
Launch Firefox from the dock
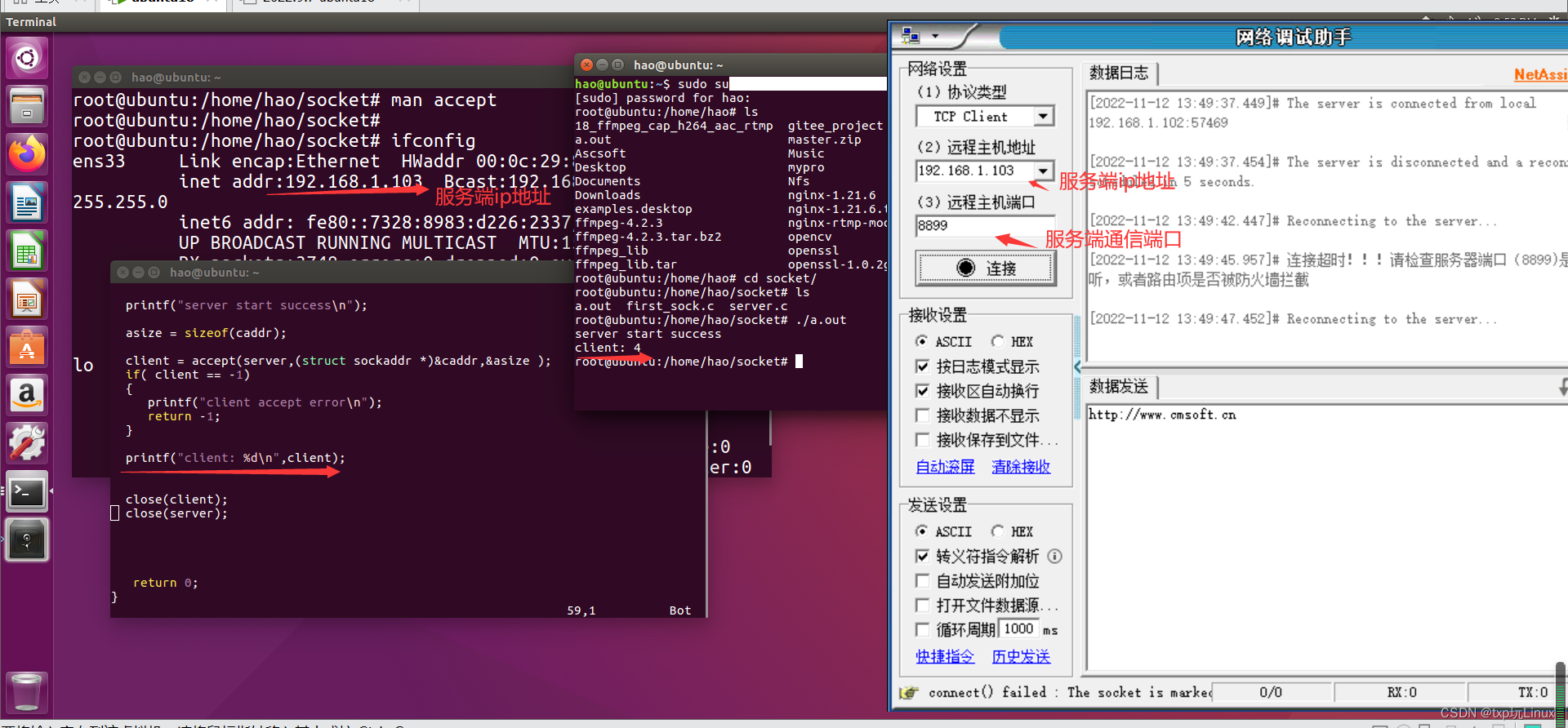(27, 154)
